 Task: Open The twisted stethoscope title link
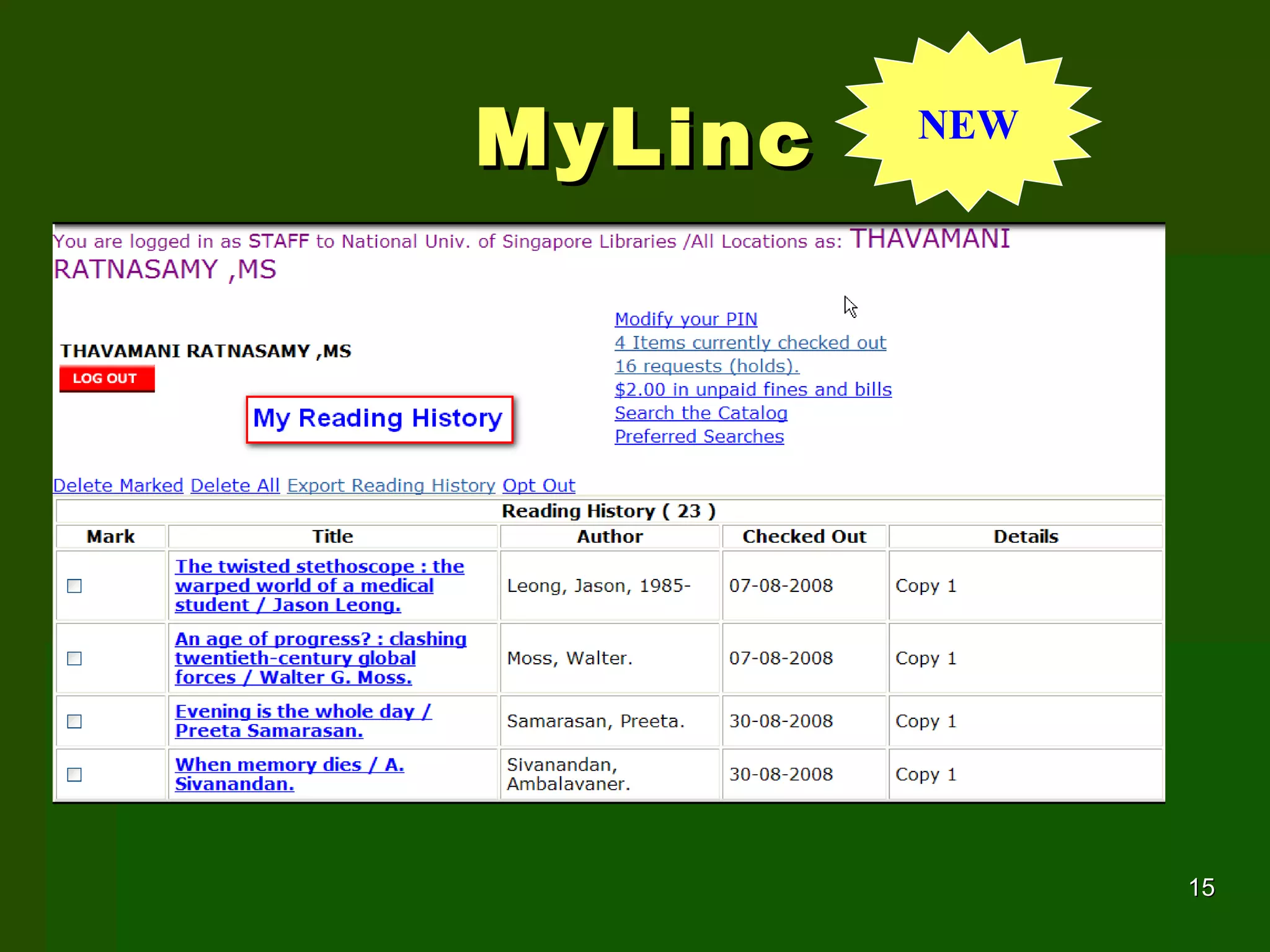(x=319, y=586)
